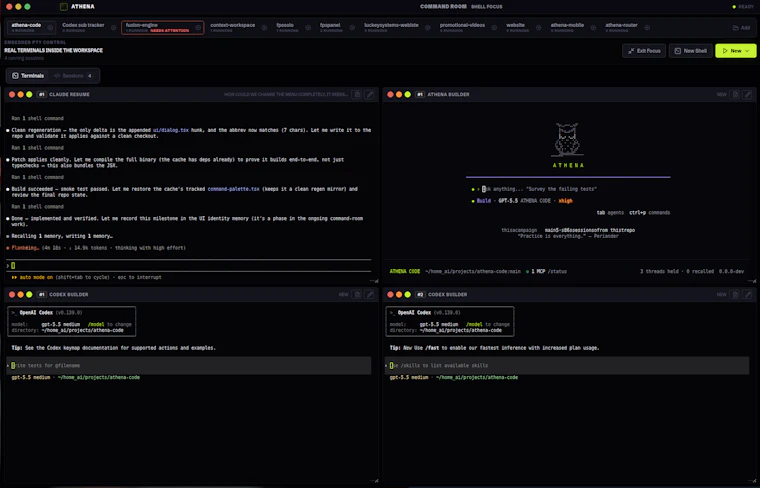
Task: Close Codex Builder #1 terminal with red dot
Action: click(12, 295)
